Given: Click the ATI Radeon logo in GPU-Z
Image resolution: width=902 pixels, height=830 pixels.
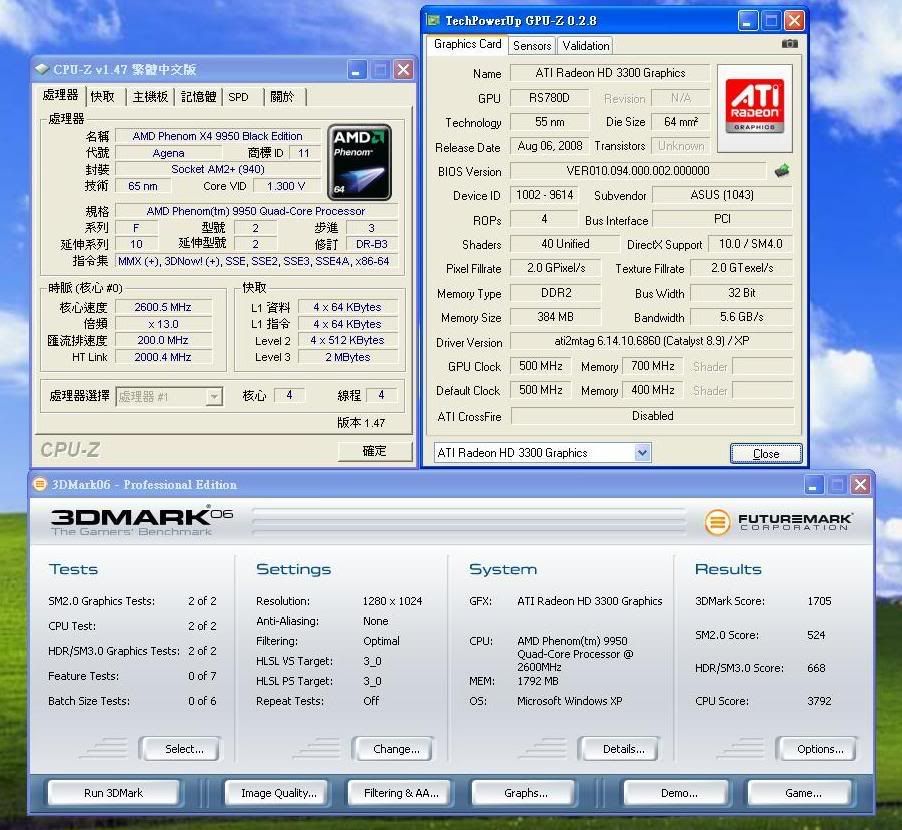Looking at the screenshot, I should click(x=754, y=108).
